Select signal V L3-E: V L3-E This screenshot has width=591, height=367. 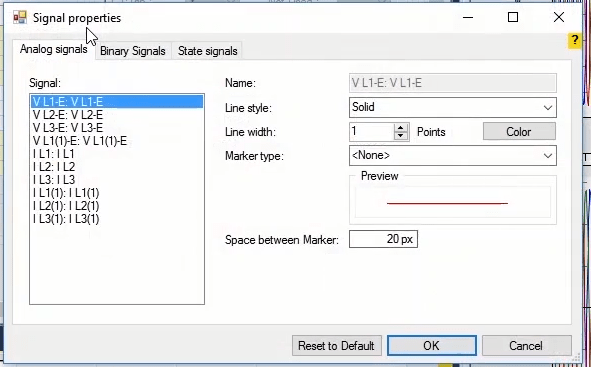point(117,128)
